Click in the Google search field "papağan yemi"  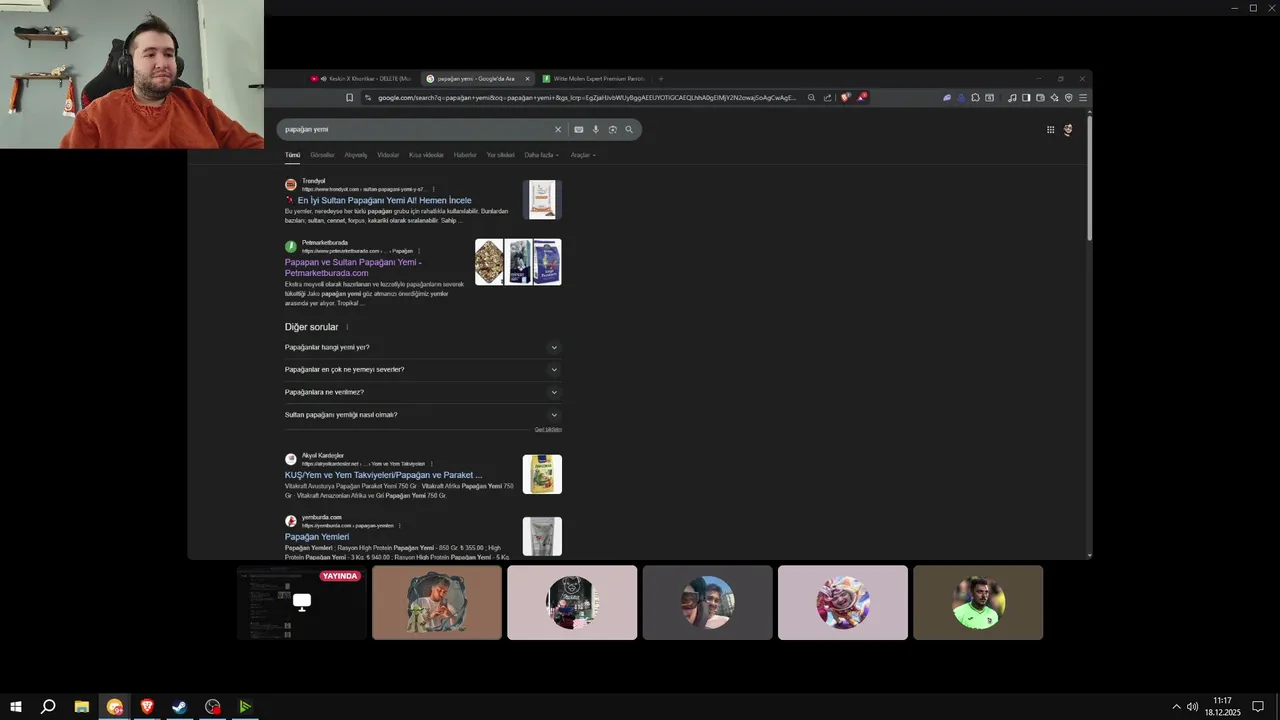pyautogui.click(x=415, y=129)
